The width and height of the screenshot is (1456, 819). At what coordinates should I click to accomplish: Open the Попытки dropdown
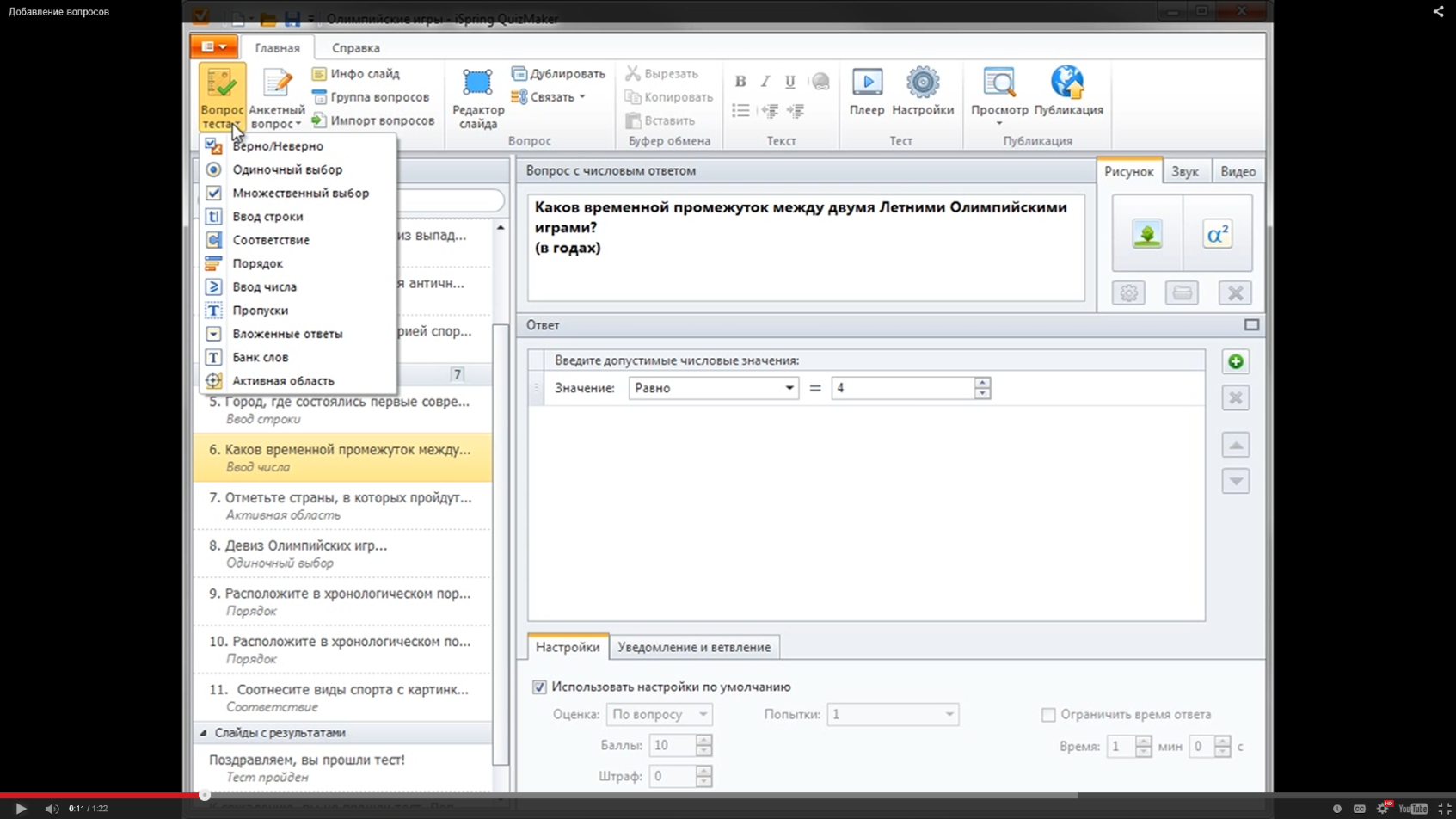click(892, 715)
